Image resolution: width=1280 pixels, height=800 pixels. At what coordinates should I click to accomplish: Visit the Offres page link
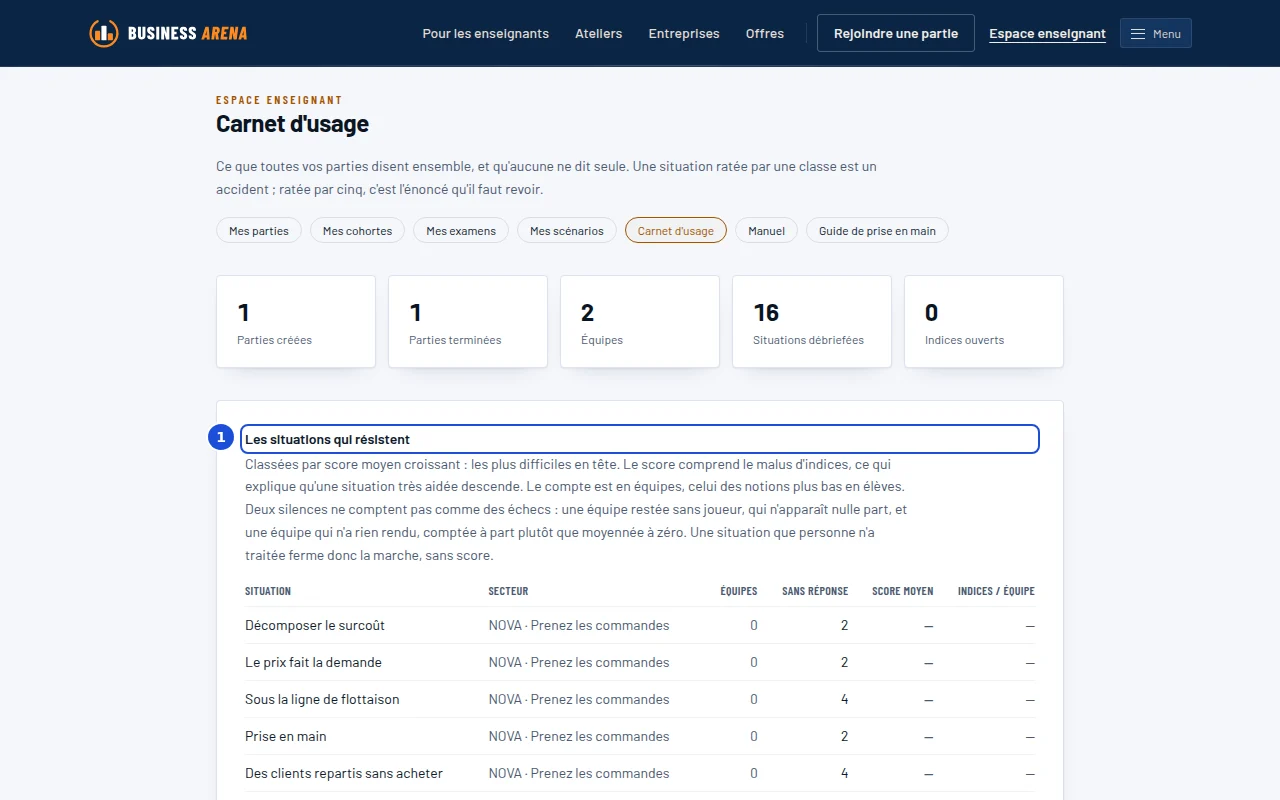(765, 33)
